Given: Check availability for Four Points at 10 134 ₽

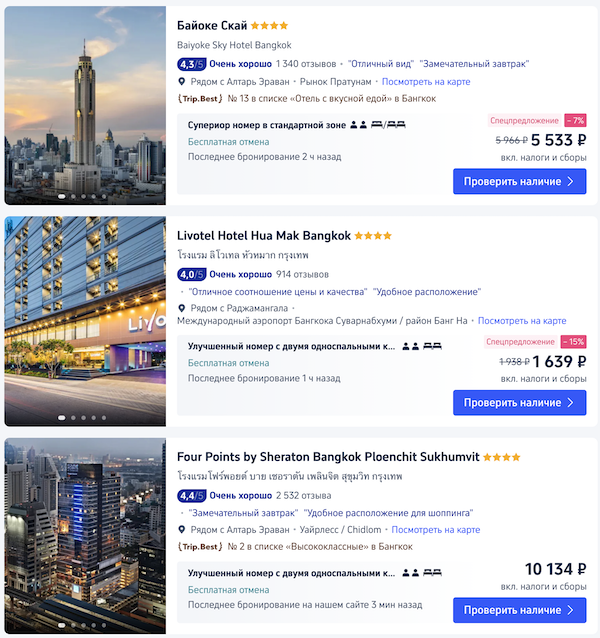Looking at the screenshot, I should [x=519, y=610].
